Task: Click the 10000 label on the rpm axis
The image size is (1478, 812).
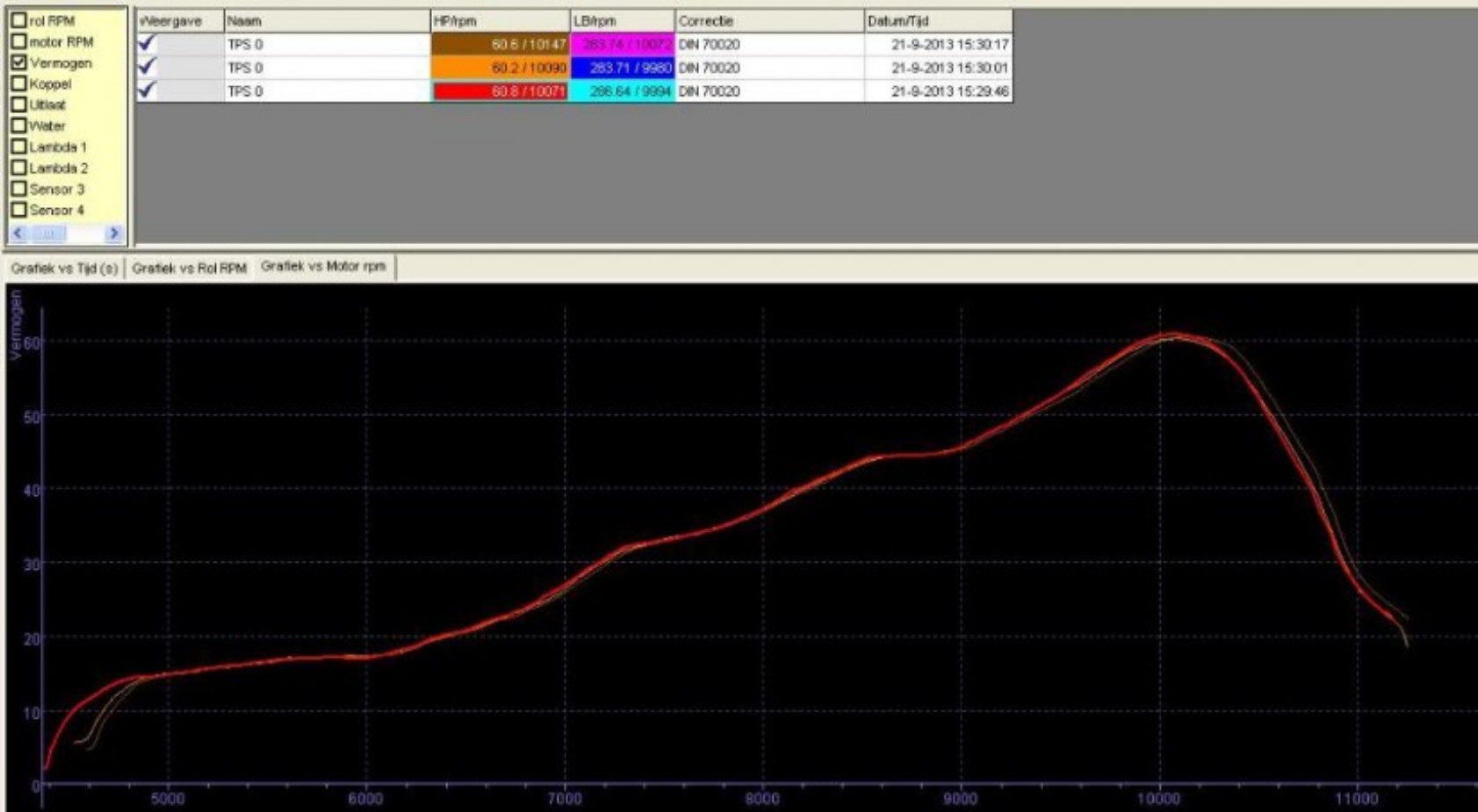Action: pyautogui.click(x=1159, y=799)
